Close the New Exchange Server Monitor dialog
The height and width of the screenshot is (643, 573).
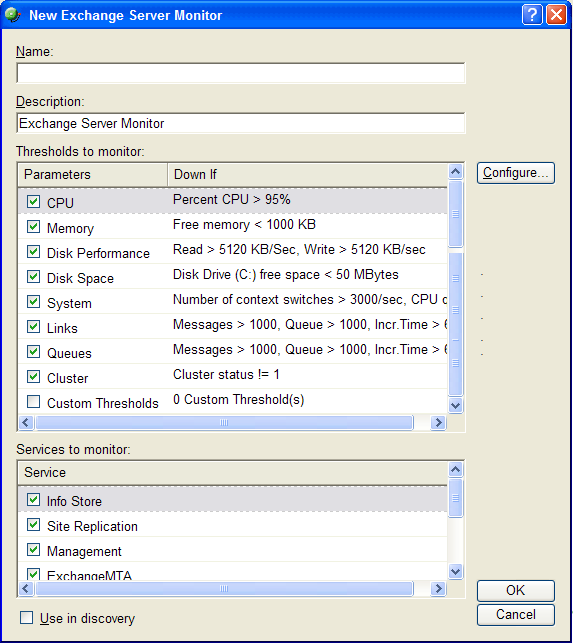(x=556, y=15)
